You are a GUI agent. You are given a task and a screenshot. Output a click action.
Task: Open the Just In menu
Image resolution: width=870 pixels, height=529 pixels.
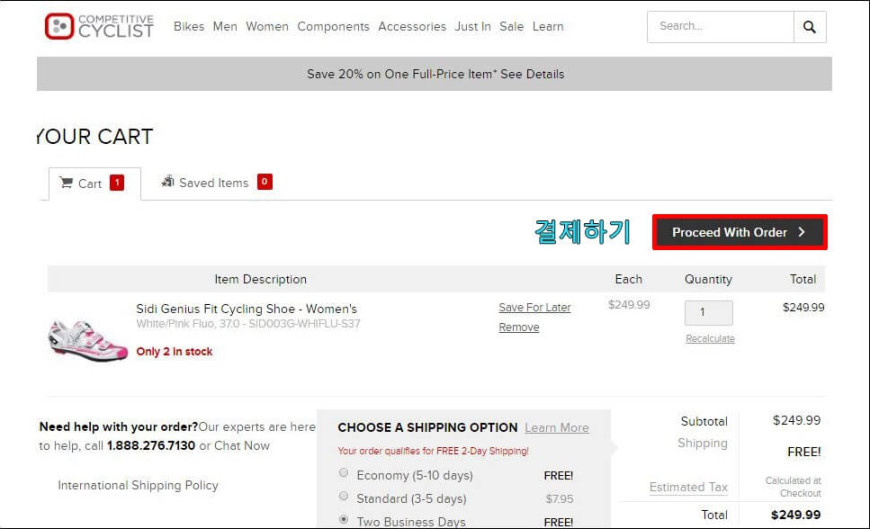coord(473,26)
